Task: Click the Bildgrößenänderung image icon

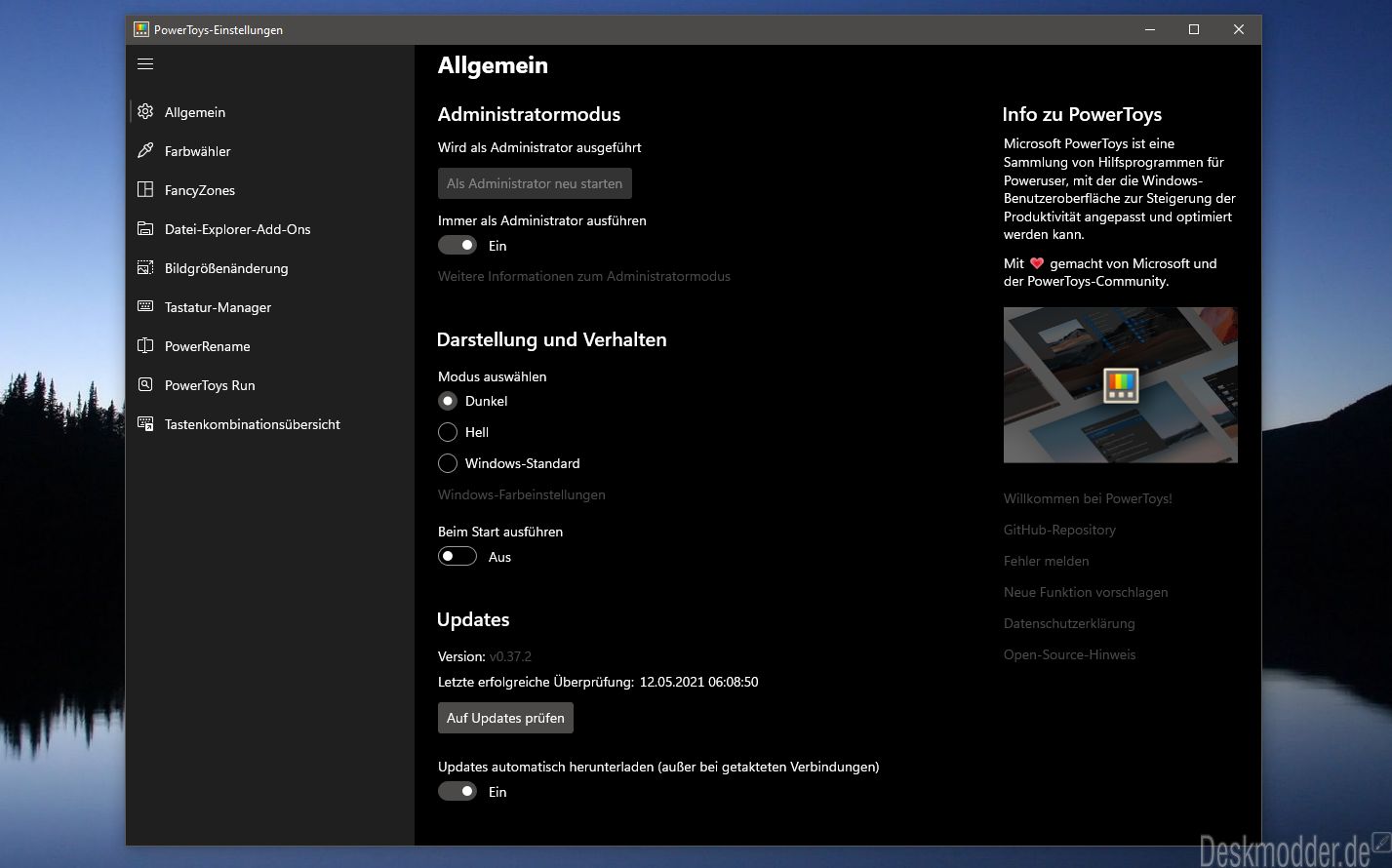Action: point(145,267)
